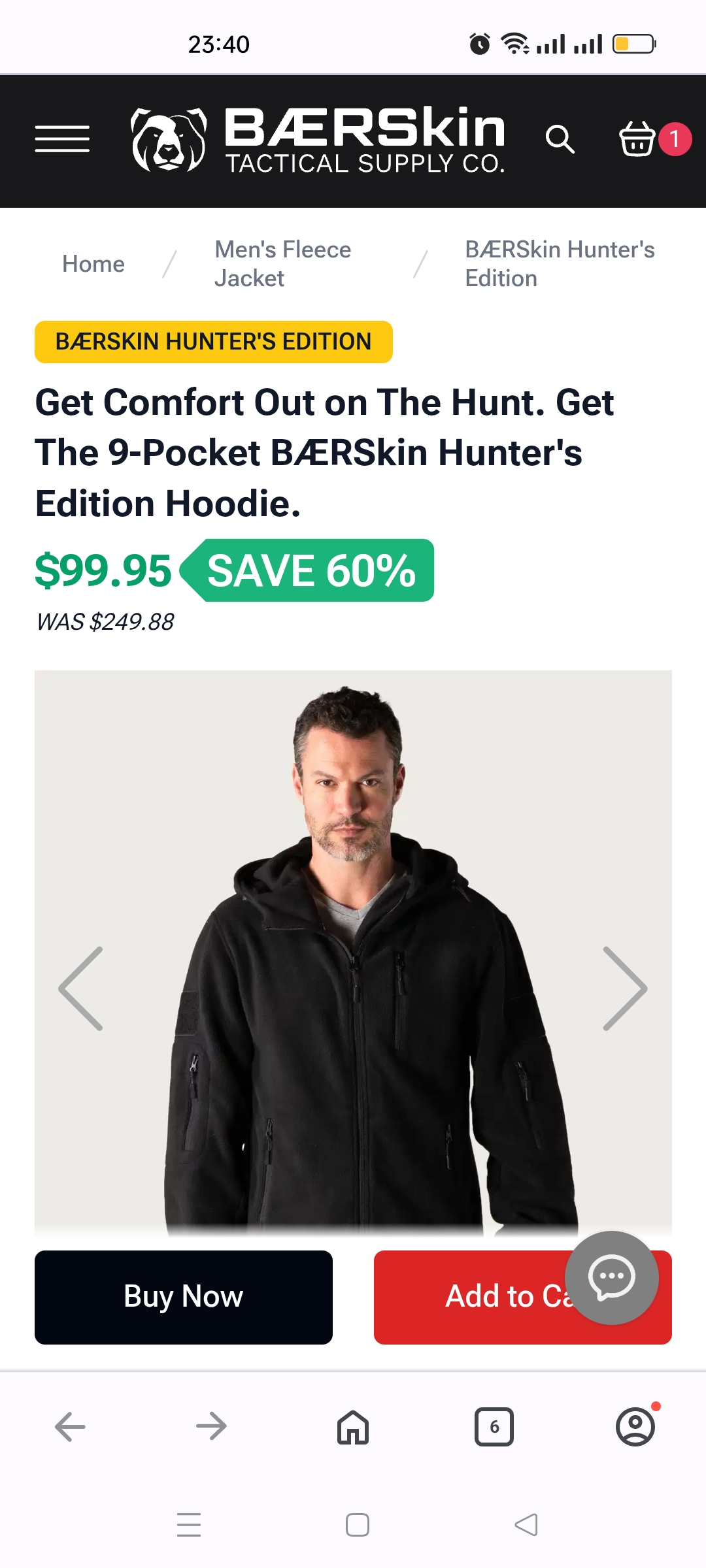Open the live chat bubble
Screen dimensions: 706x1568
(x=612, y=1277)
